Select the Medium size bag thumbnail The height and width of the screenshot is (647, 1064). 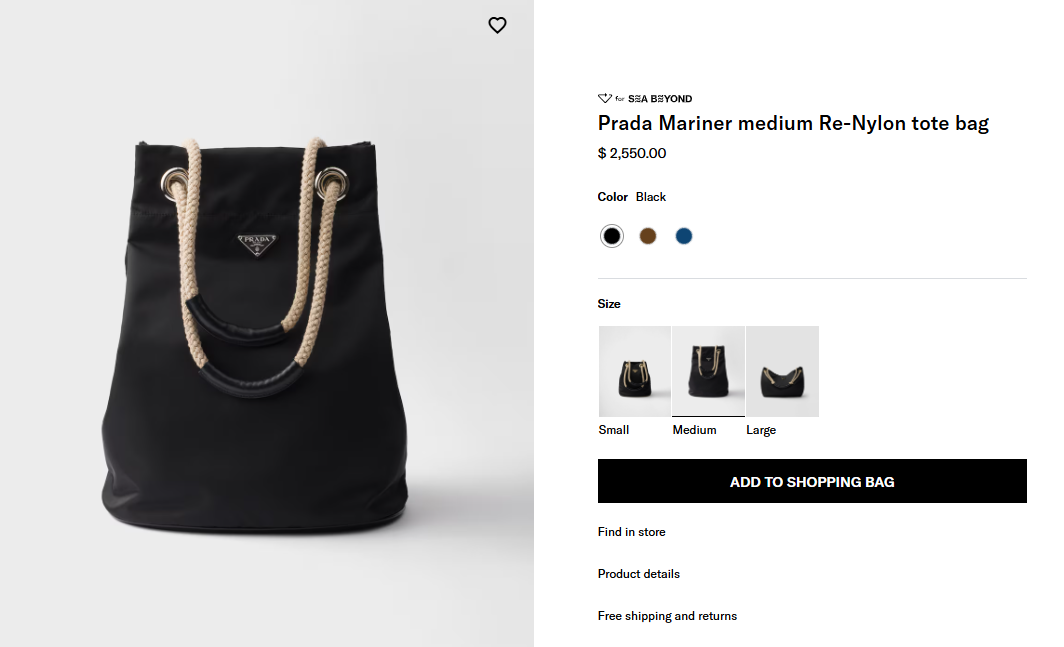(x=708, y=371)
